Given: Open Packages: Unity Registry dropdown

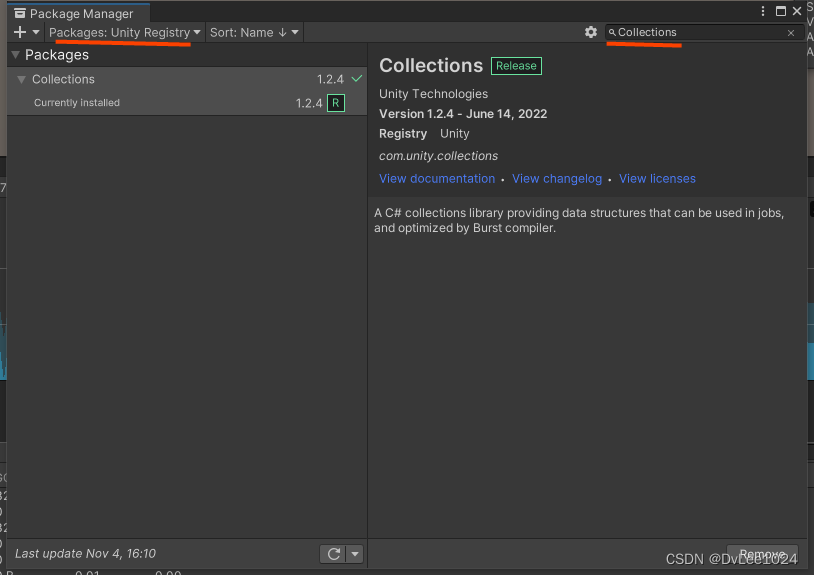Looking at the screenshot, I should 125,32.
